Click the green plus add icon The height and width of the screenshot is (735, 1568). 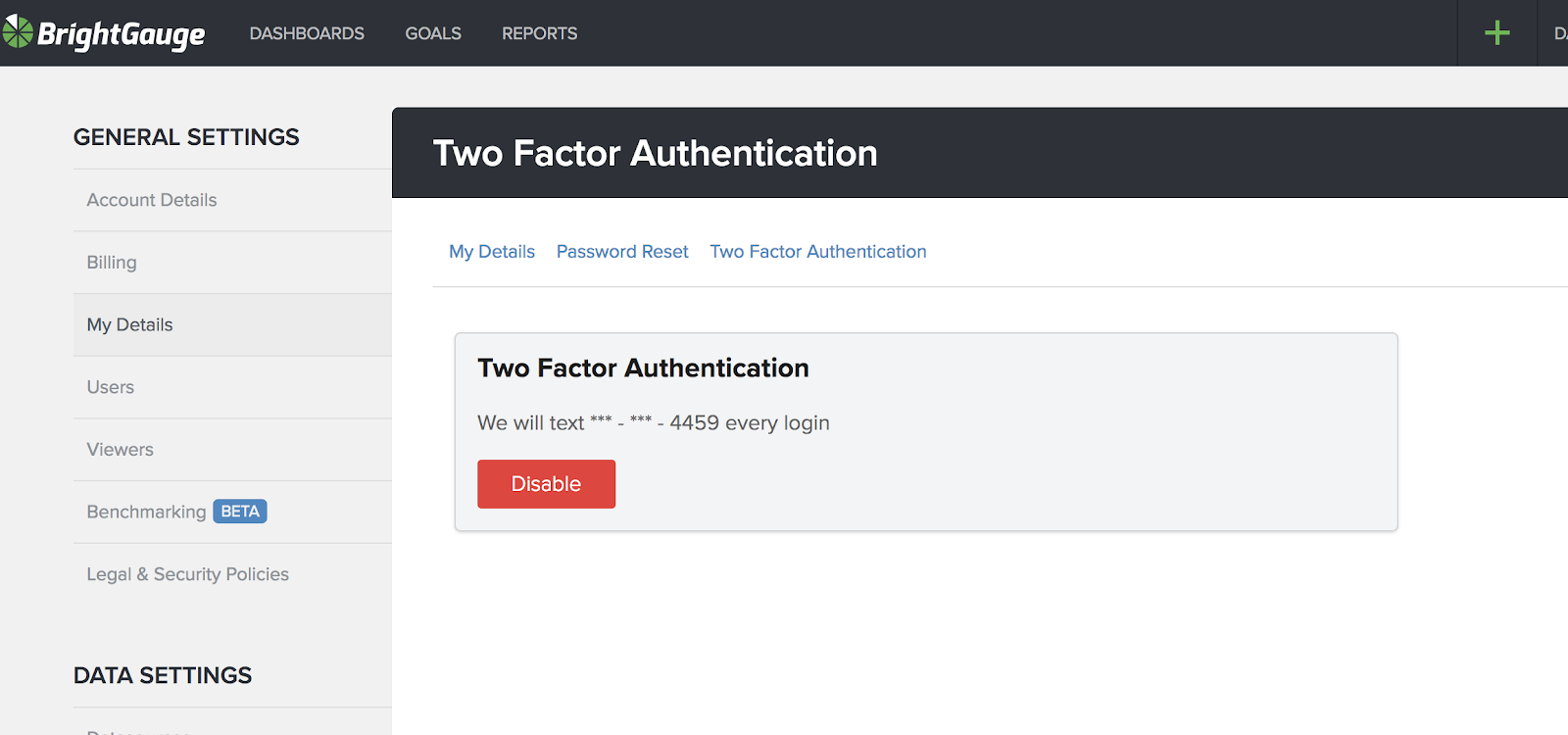(x=1496, y=33)
